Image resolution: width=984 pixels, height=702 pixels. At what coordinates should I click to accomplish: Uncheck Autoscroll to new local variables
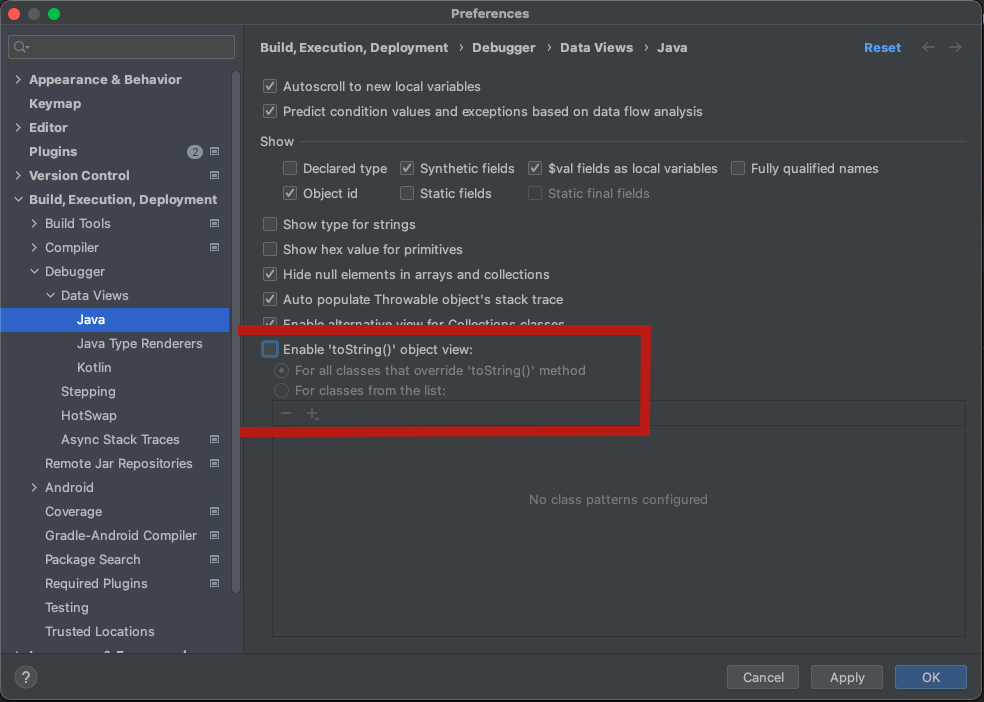click(270, 87)
